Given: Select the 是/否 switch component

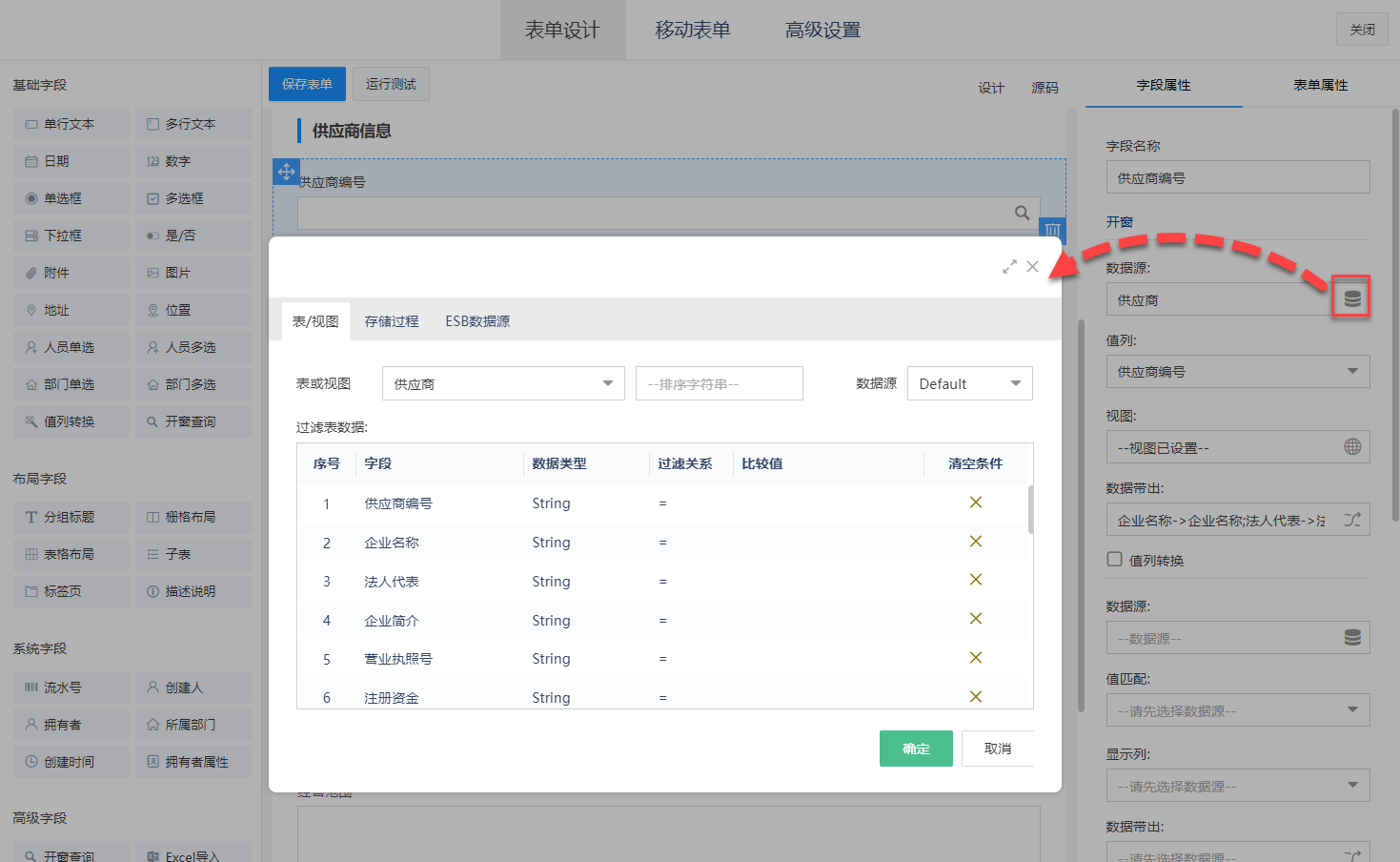Looking at the screenshot, I should (x=193, y=236).
